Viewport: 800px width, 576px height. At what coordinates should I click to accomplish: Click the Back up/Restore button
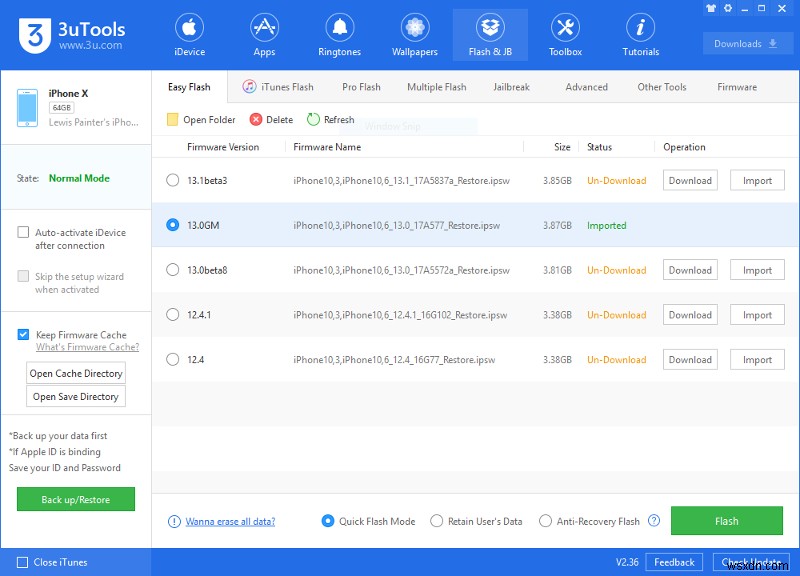(76, 499)
